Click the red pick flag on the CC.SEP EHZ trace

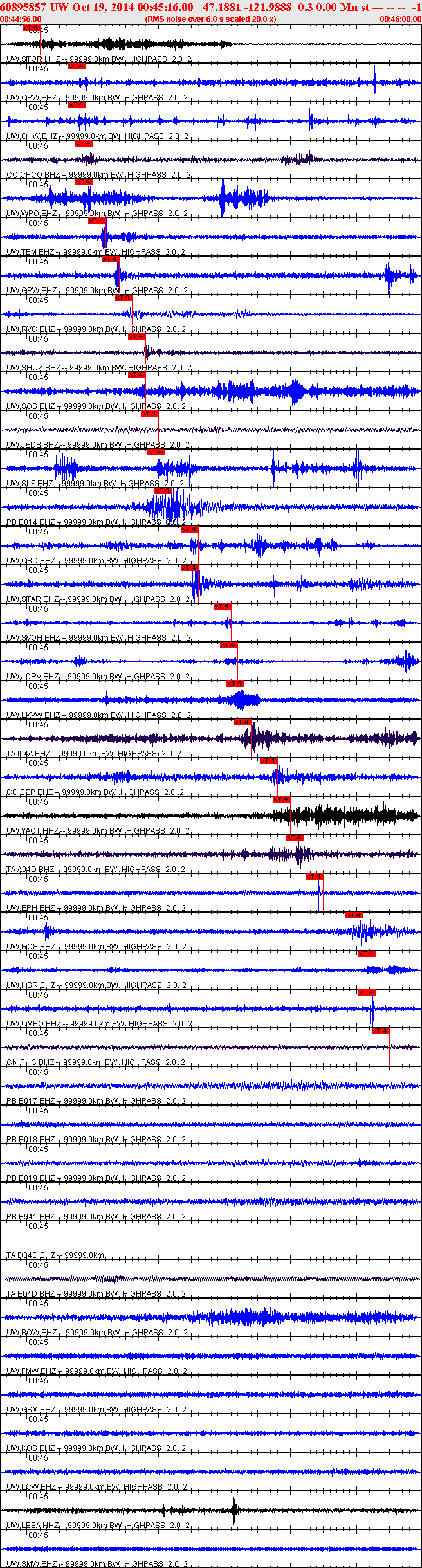[269, 761]
